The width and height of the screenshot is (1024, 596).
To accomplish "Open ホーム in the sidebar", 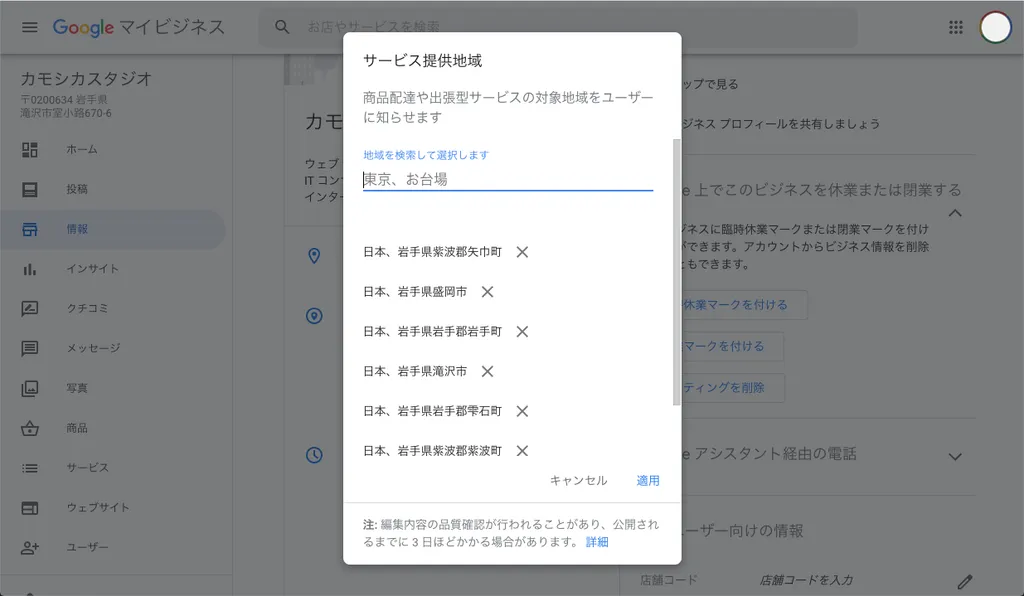I will click(113, 149).
